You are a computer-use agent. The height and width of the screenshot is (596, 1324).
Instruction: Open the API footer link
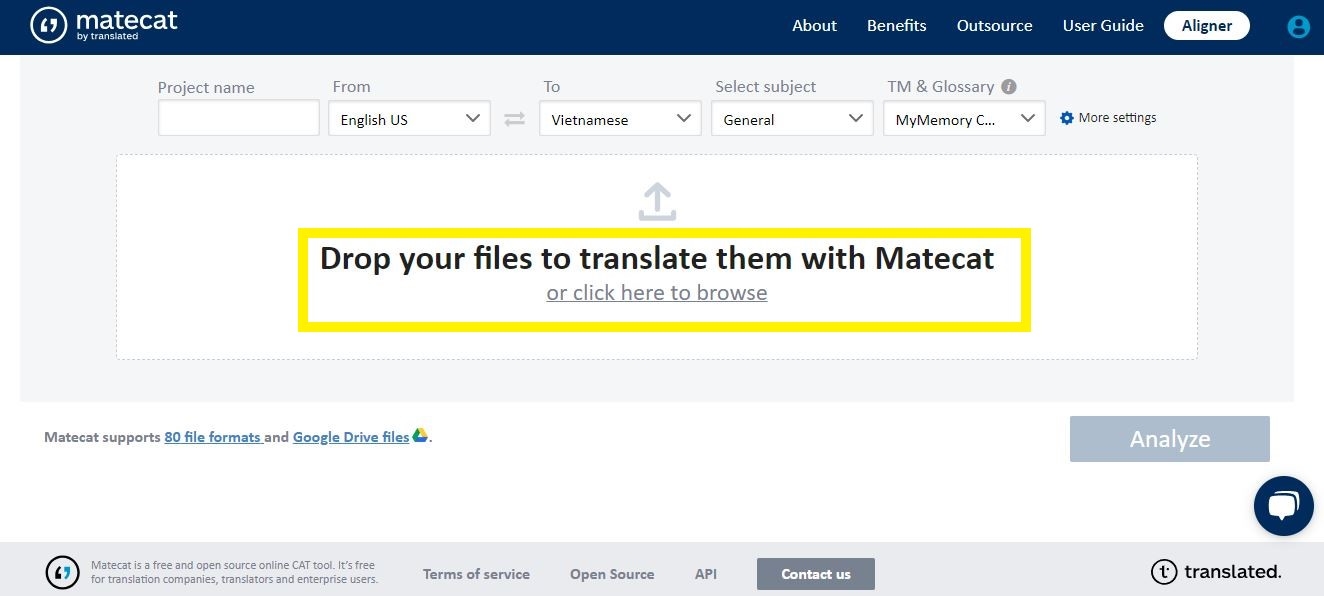tap(706, 574)
